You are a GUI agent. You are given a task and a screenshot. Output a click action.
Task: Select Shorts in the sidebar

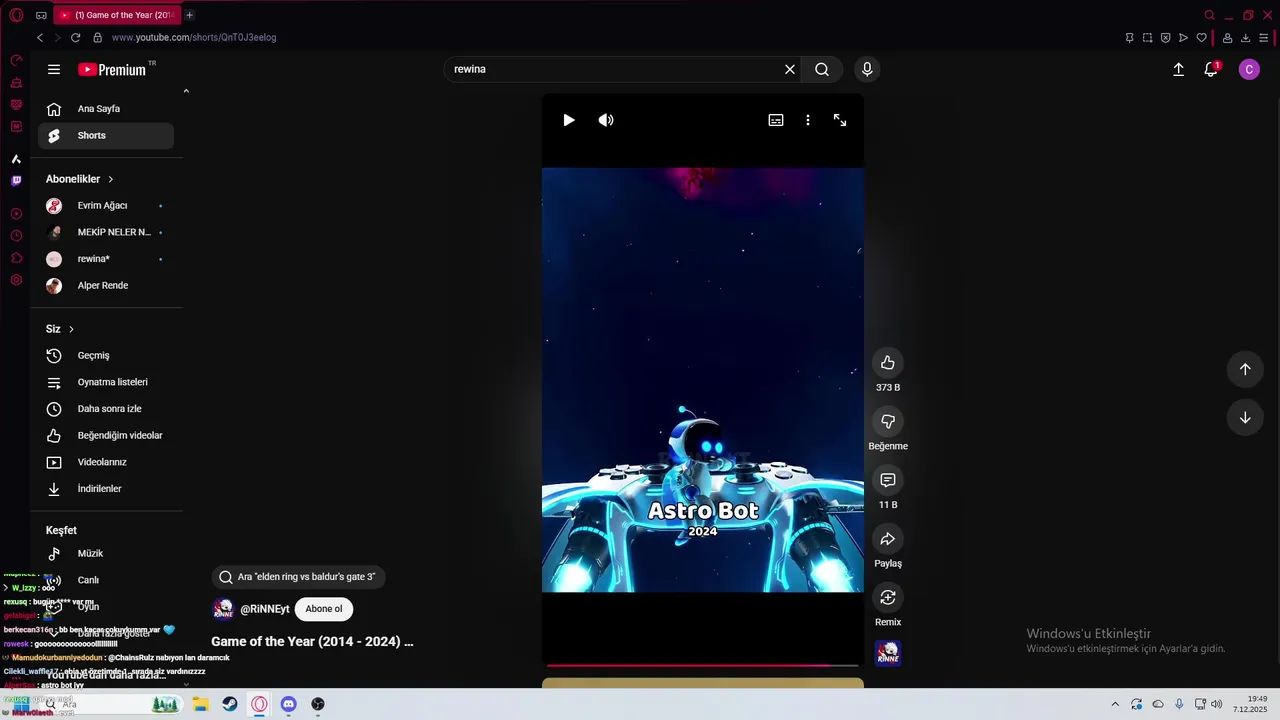(106, 136)
